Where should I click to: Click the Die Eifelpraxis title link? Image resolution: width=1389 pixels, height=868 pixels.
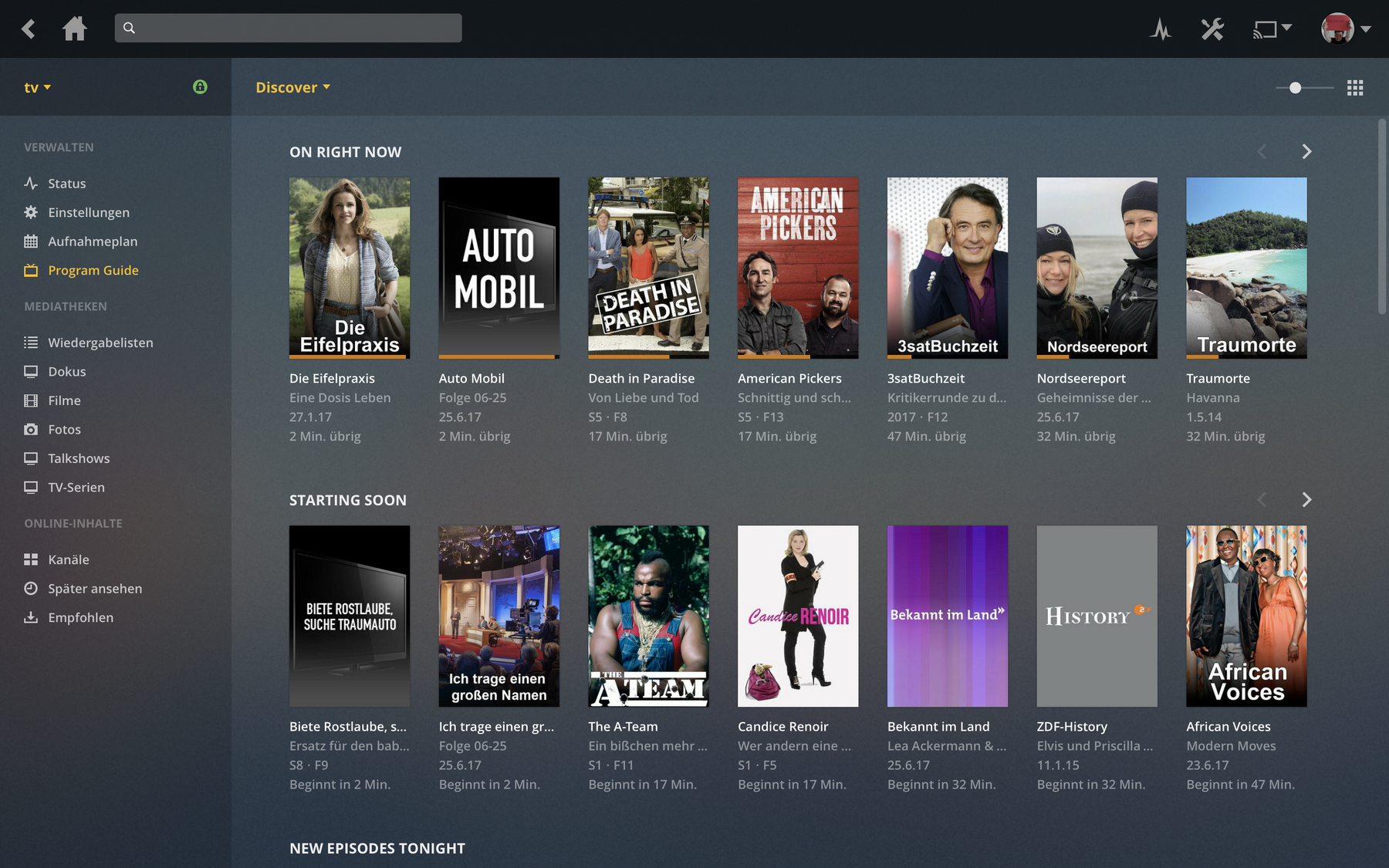point(332,379)
